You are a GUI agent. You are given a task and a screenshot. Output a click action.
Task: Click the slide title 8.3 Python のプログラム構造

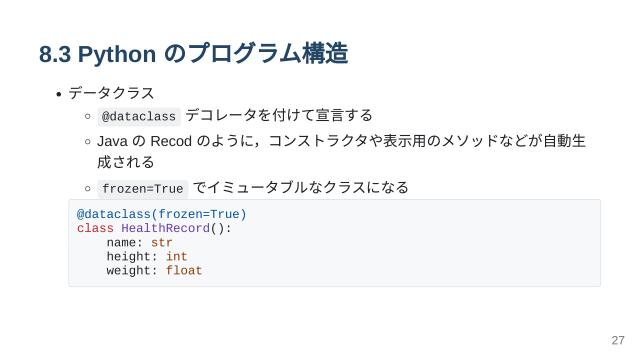pos(193,53)
